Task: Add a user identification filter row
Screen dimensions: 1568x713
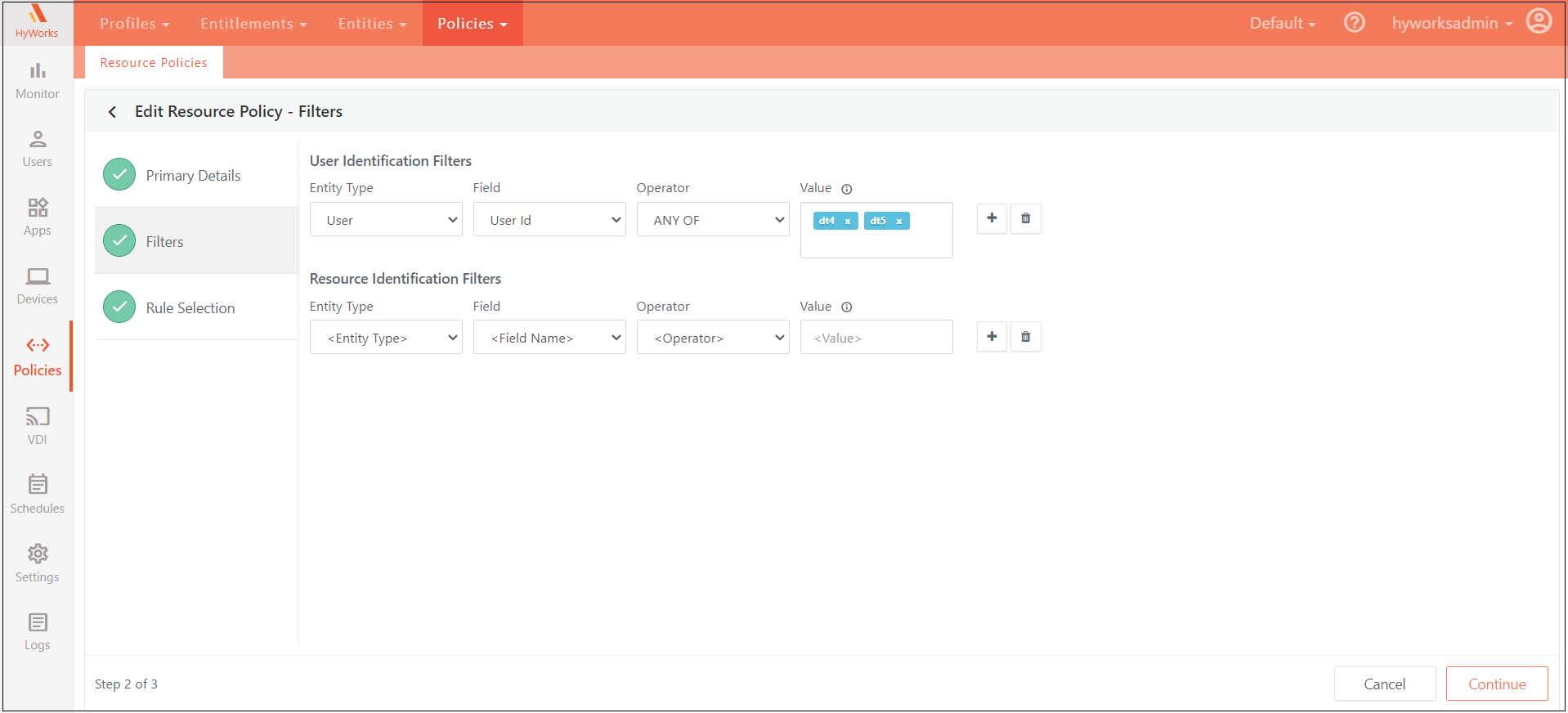Action: (x=992, y=218)
